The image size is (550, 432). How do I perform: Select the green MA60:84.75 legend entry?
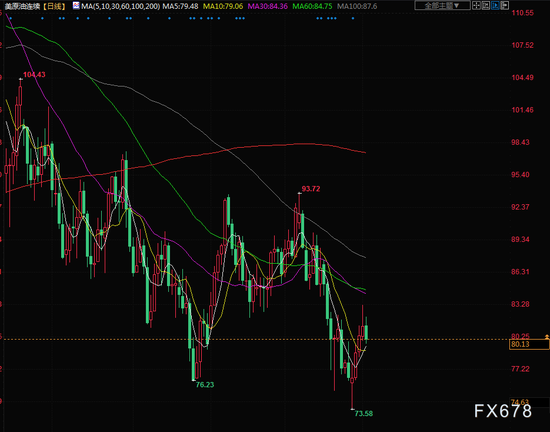(312, 6)
